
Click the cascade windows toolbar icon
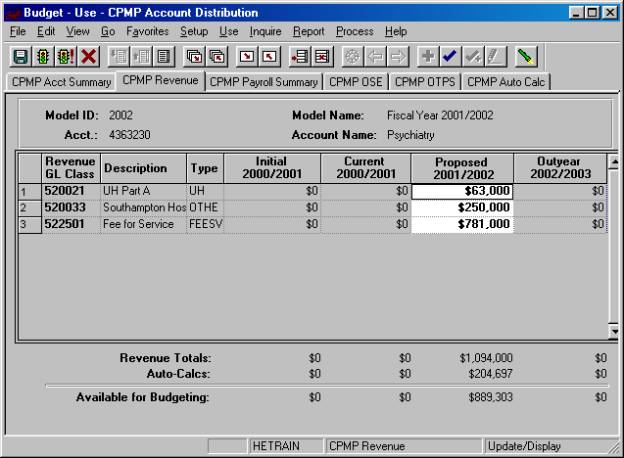[193, 56]
